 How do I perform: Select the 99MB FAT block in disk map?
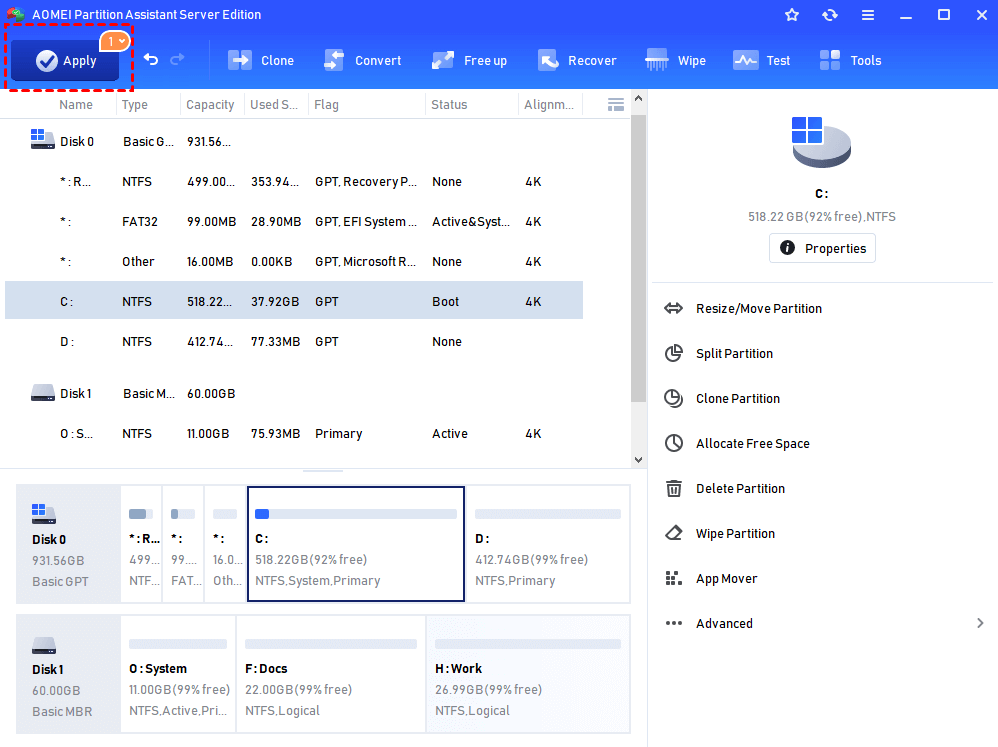(x=183, y=544)
